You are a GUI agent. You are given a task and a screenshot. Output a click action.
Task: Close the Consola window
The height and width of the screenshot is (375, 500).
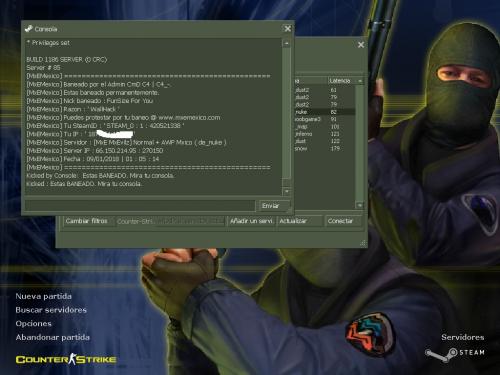287,29
